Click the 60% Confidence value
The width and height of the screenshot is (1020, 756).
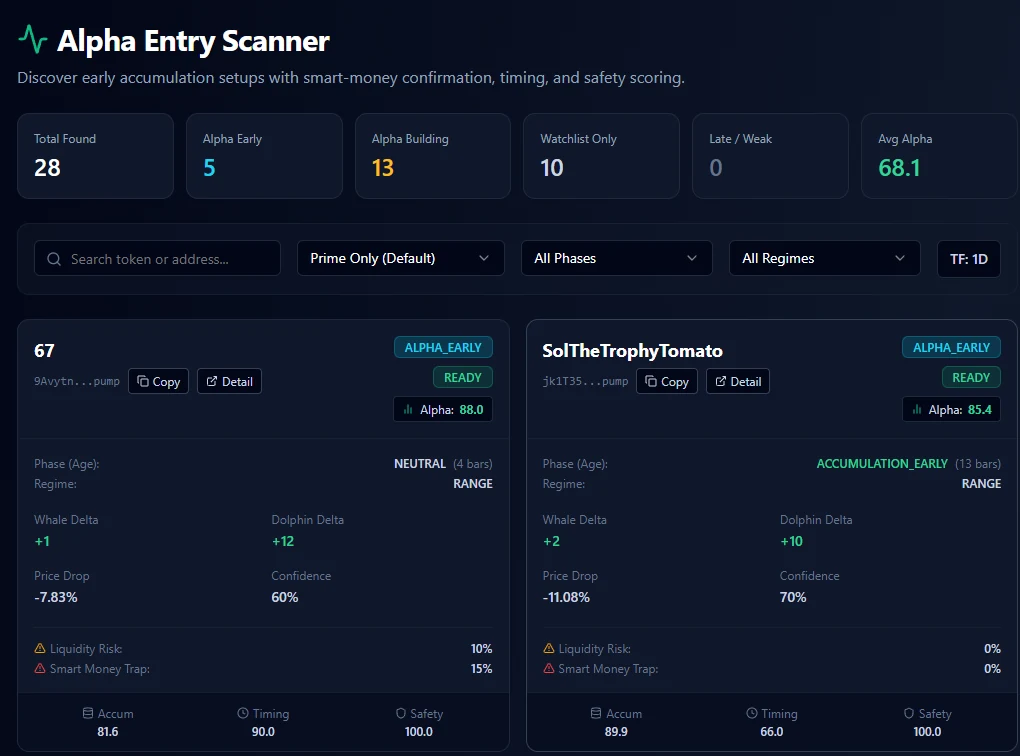click(285, 597)
